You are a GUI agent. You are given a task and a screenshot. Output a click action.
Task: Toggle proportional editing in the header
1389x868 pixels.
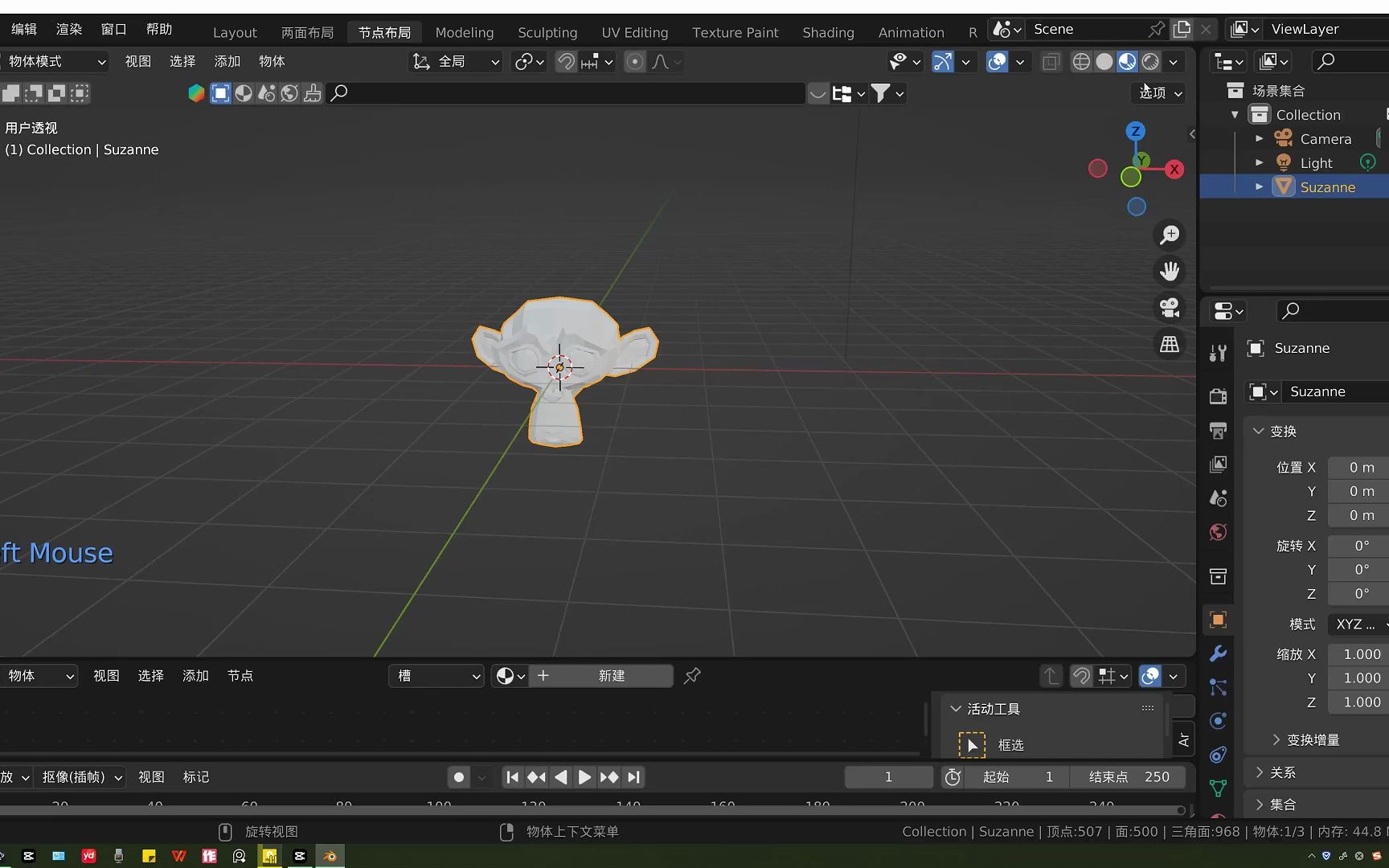pos(634,61)
